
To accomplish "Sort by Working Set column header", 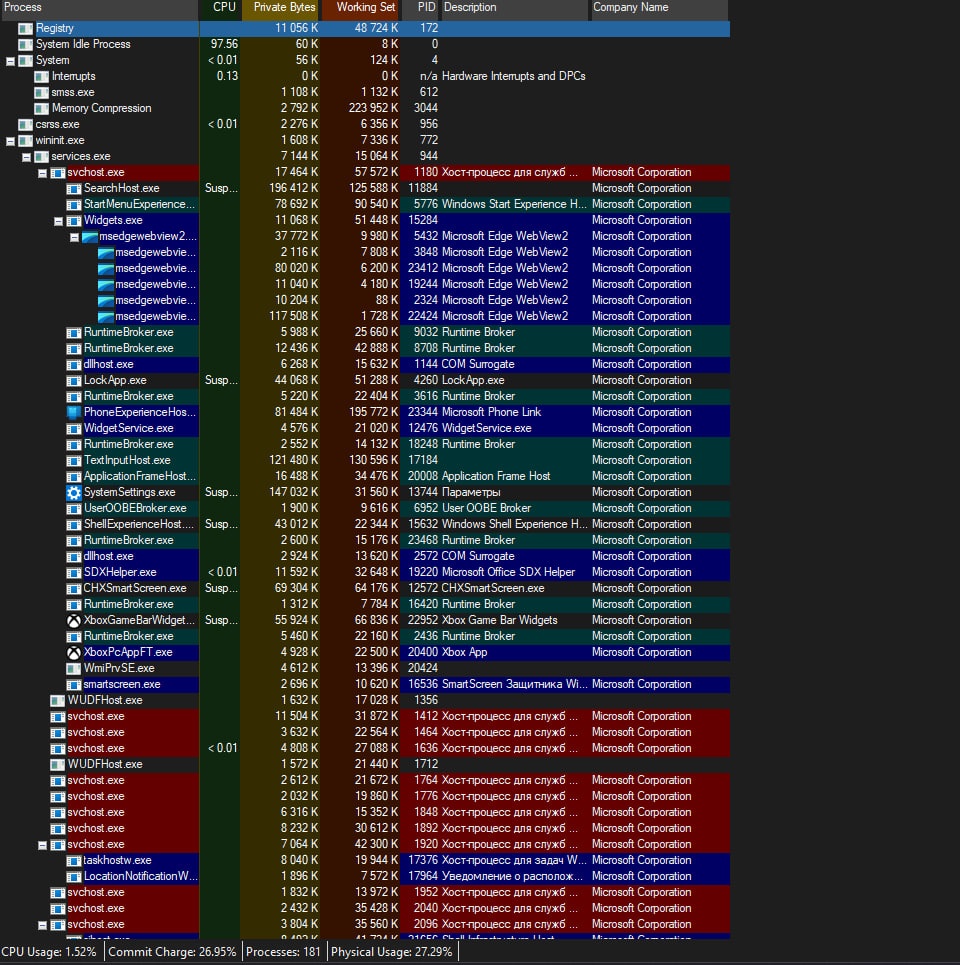I will click(361, 7).
